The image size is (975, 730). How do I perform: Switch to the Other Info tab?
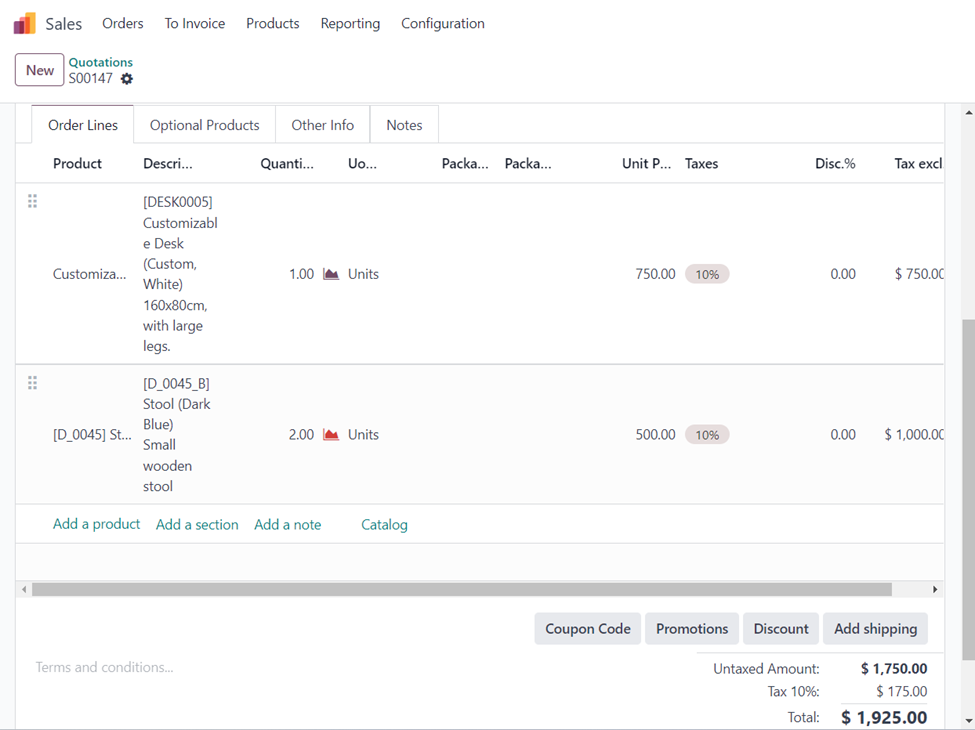[322, 125]
